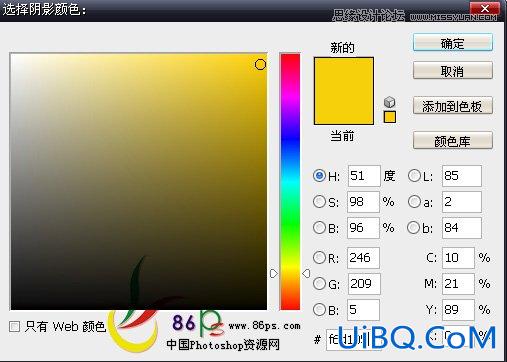Click the hex color code field
This screenshot has height=362, width=507.
pos(354,339)
